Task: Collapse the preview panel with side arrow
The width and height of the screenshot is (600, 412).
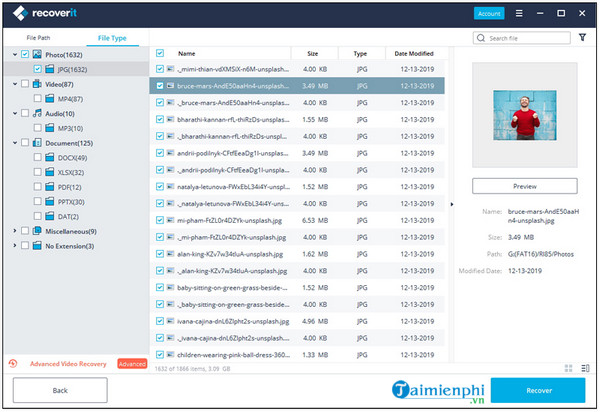Action: pyautogui.click(x=451, y=205)
